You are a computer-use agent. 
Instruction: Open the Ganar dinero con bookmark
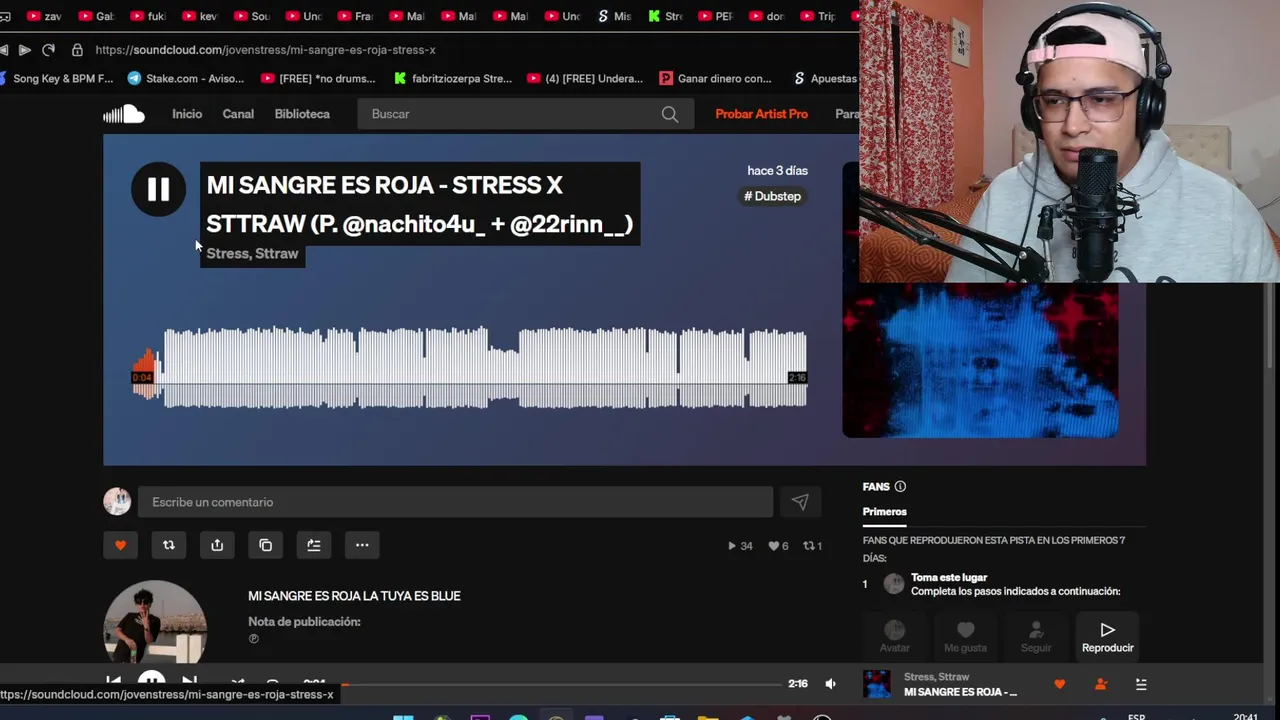pyautogui.click(x=716, y=78)
